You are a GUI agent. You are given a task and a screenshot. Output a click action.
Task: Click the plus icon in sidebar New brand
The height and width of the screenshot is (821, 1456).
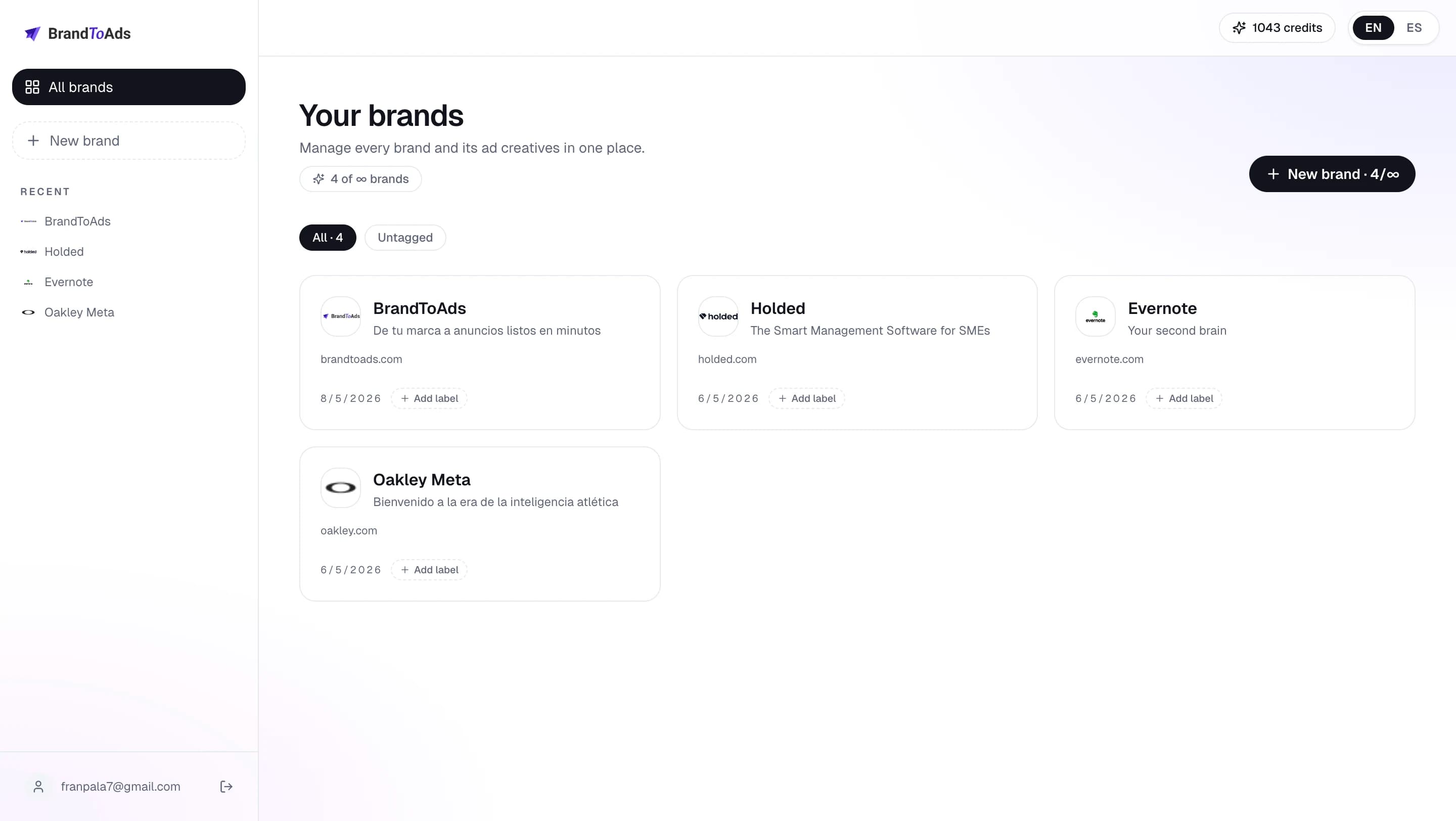point(33,141)
